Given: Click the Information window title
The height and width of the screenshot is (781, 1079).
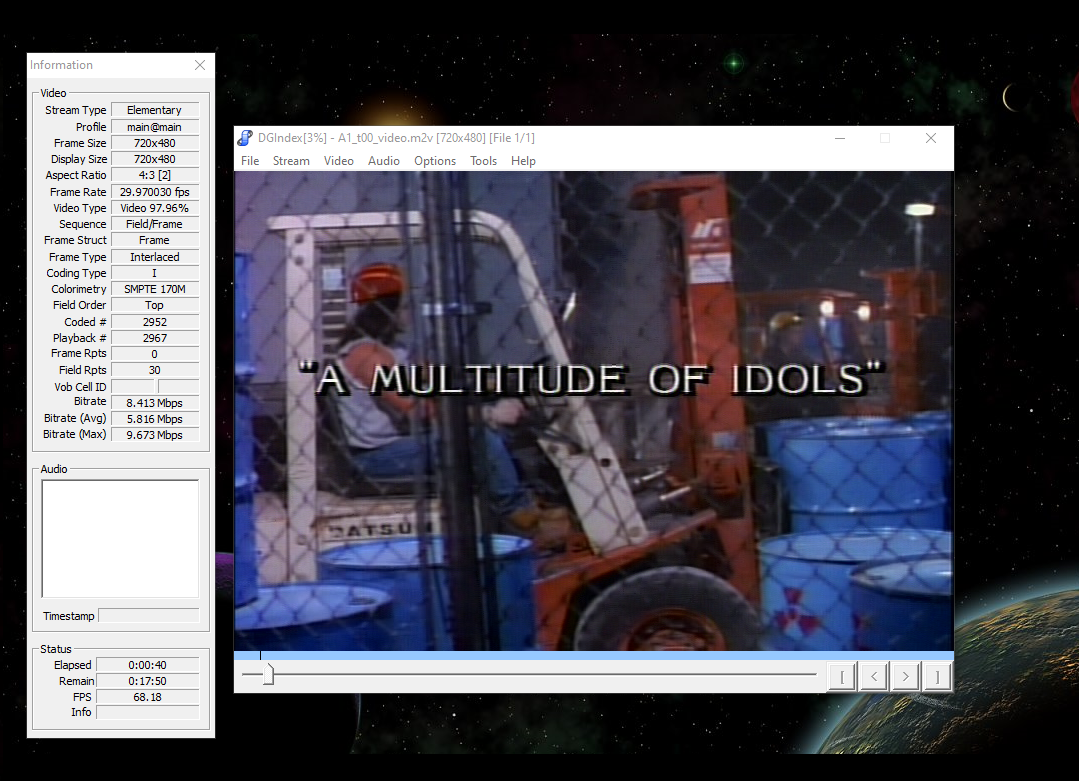Looking at the screenshot, I should (61, 65).
